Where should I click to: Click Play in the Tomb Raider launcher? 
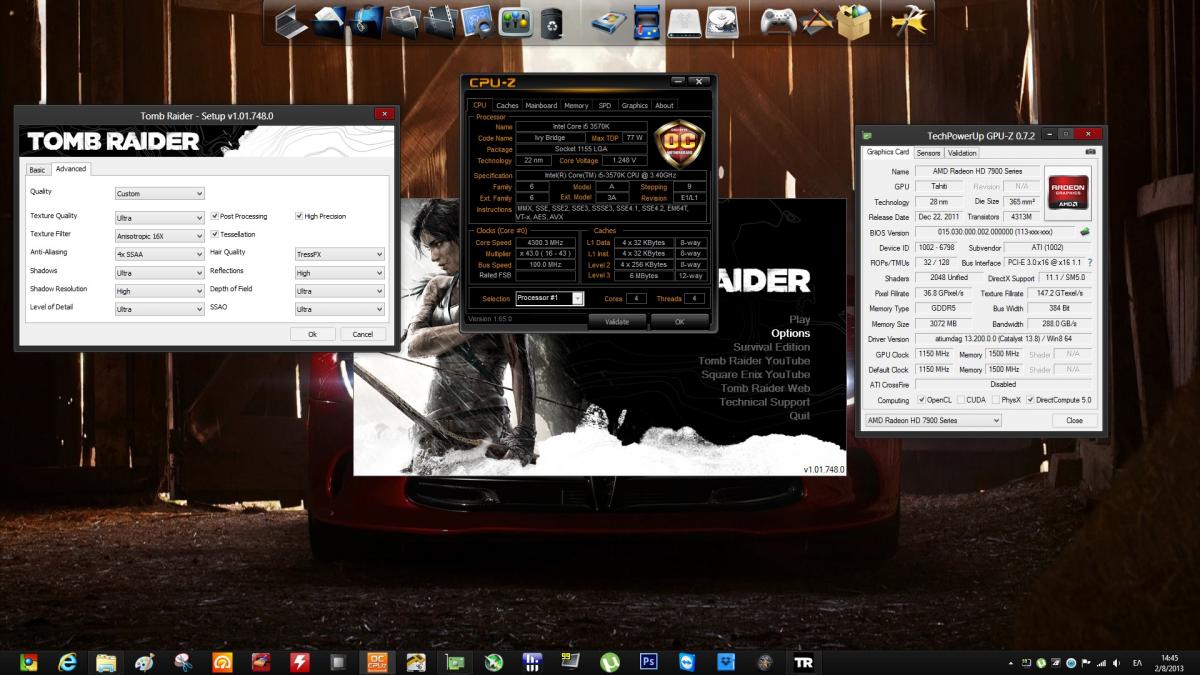tap(800, 320)
